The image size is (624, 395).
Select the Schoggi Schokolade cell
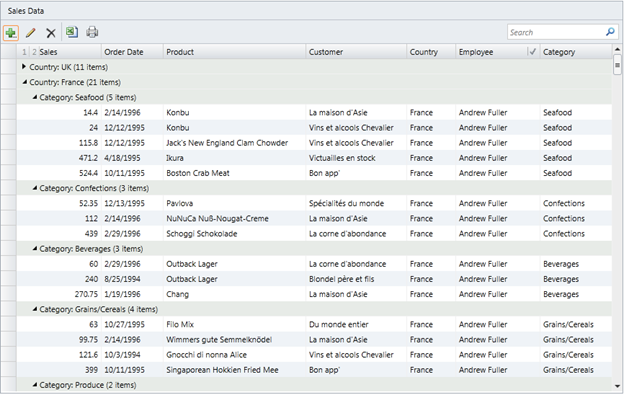234,233
